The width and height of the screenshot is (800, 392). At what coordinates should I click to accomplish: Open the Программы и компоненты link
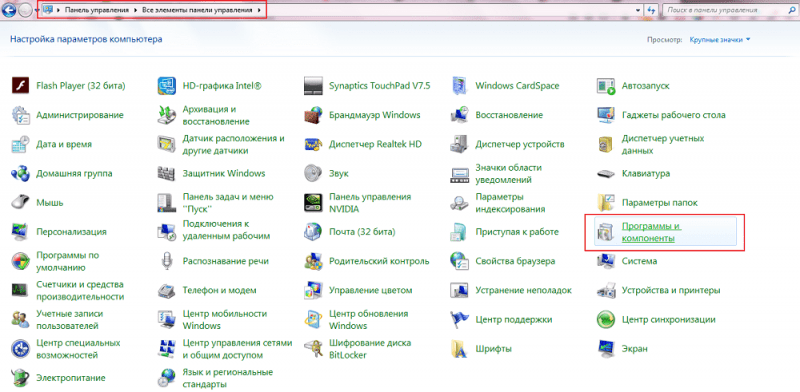pos(652,232)
